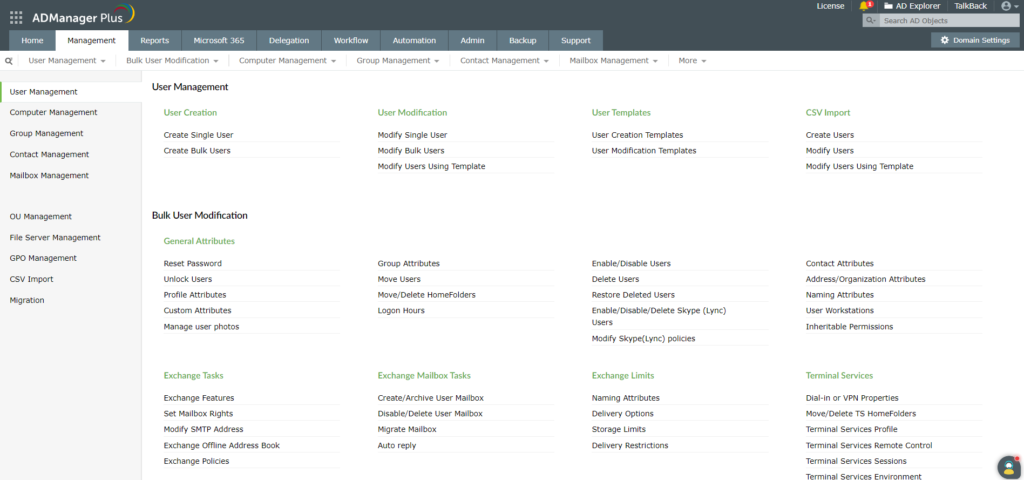Expand the Group Management dropdown menu
The height and width of the screenshot is (480, 1024).
tap(398, 61)
